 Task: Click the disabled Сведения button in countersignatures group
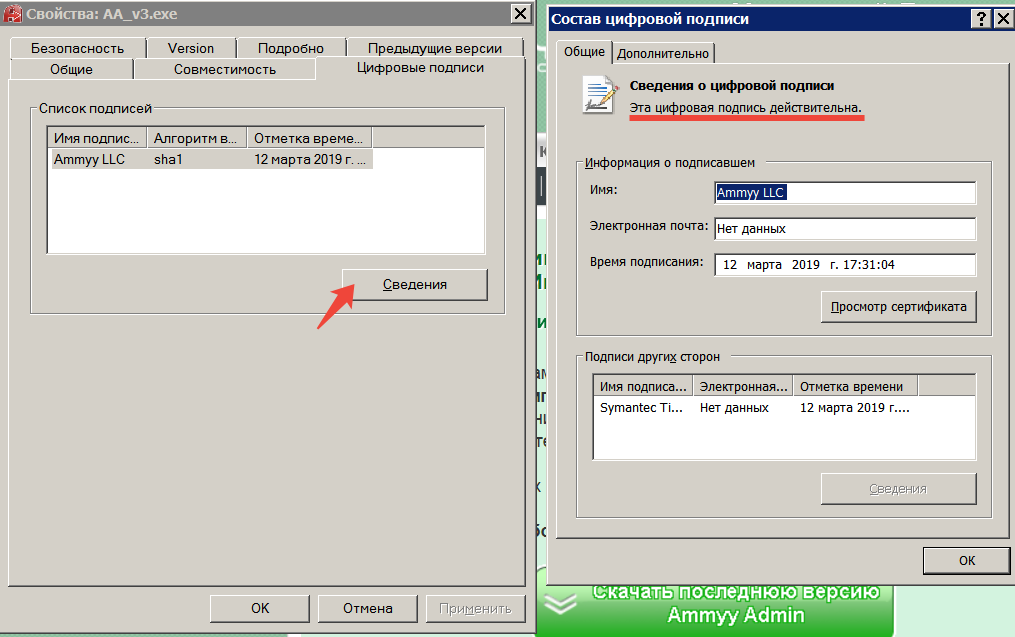point(898,489)
